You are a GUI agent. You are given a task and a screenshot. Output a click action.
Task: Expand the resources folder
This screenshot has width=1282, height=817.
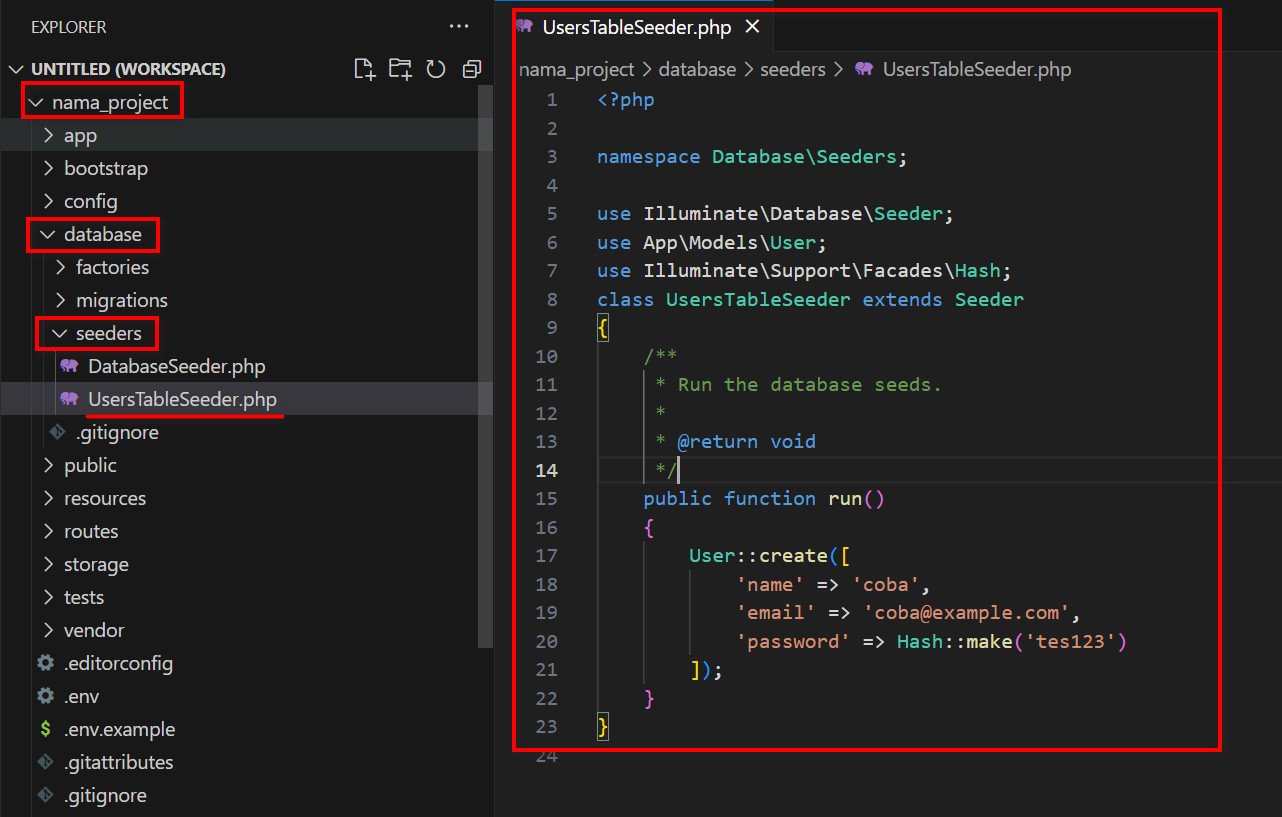pyautogui.click(x=49, y=498)
